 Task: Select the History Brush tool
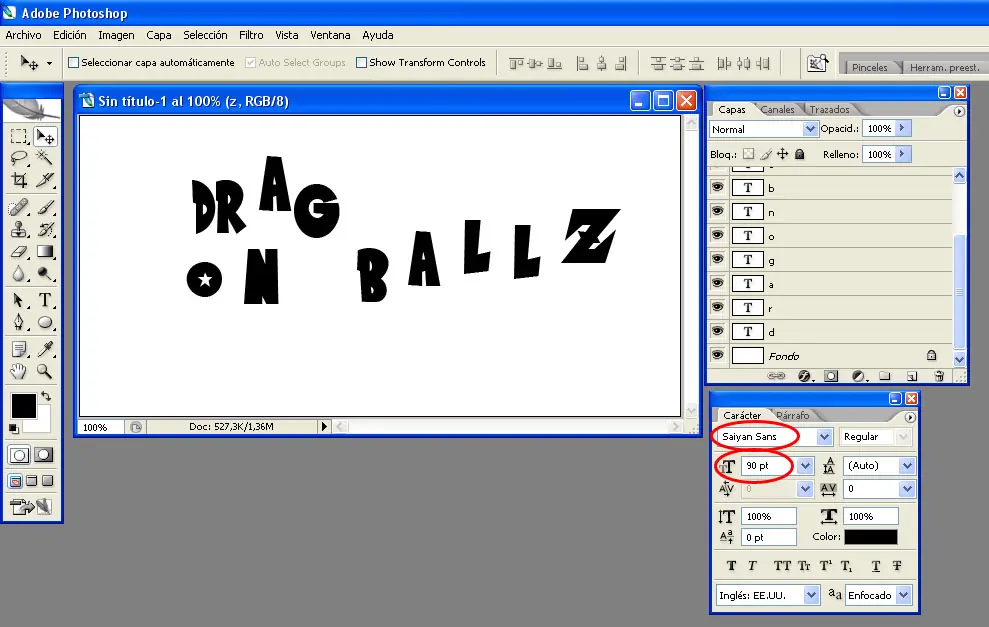pos(45,230)
